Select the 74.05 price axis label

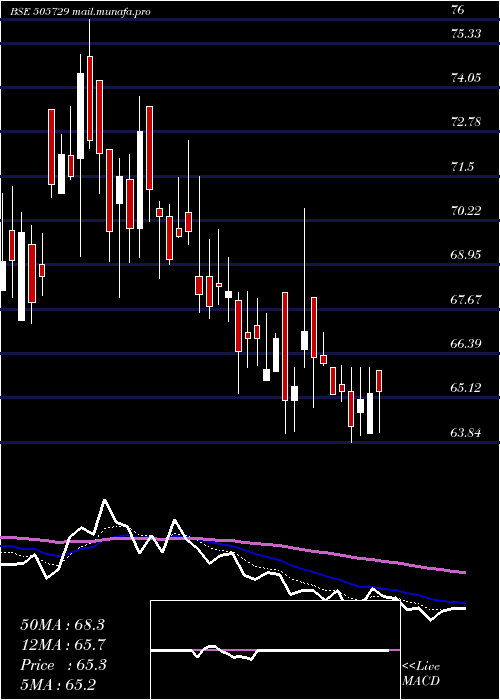(466, 78)
